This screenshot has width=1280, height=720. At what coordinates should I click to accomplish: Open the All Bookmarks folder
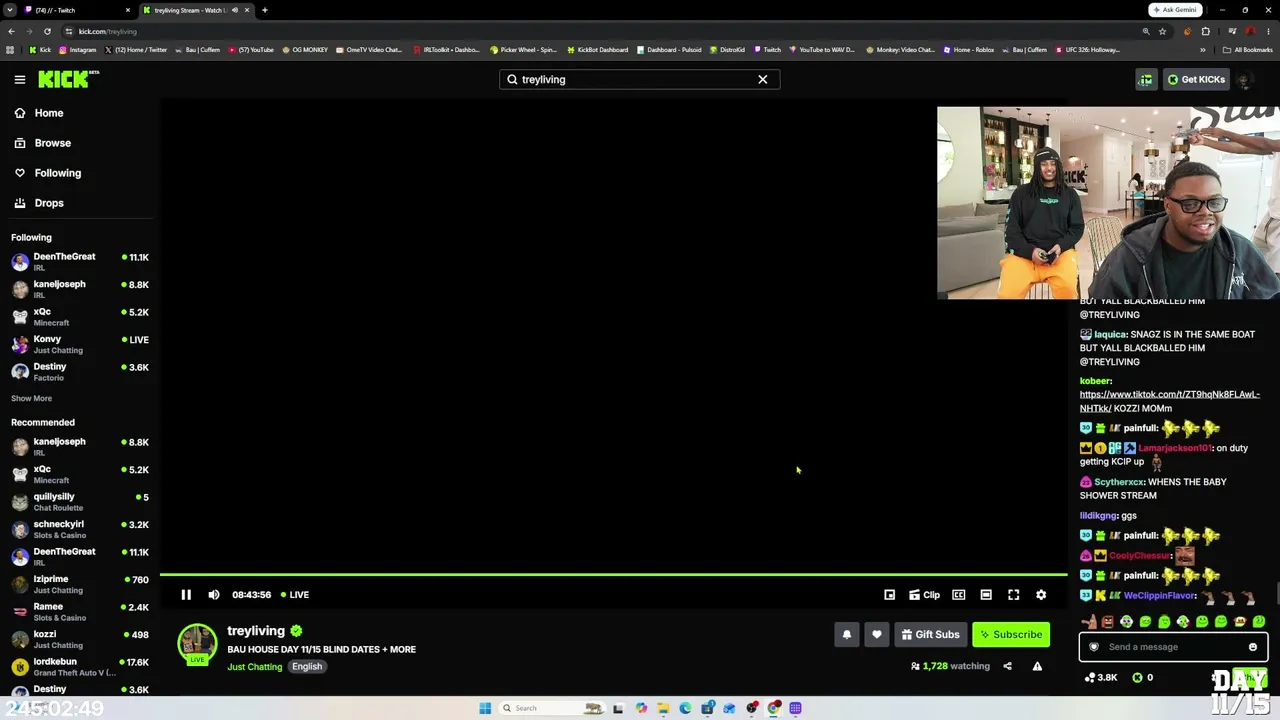point(1248,50)
